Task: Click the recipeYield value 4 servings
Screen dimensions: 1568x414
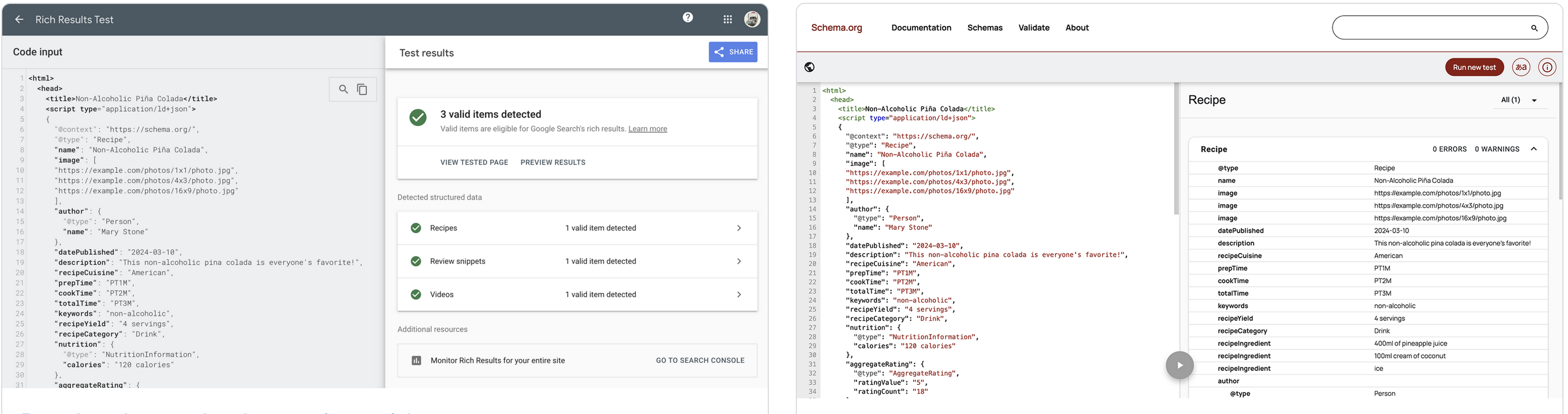Action: coord(1389,319)
